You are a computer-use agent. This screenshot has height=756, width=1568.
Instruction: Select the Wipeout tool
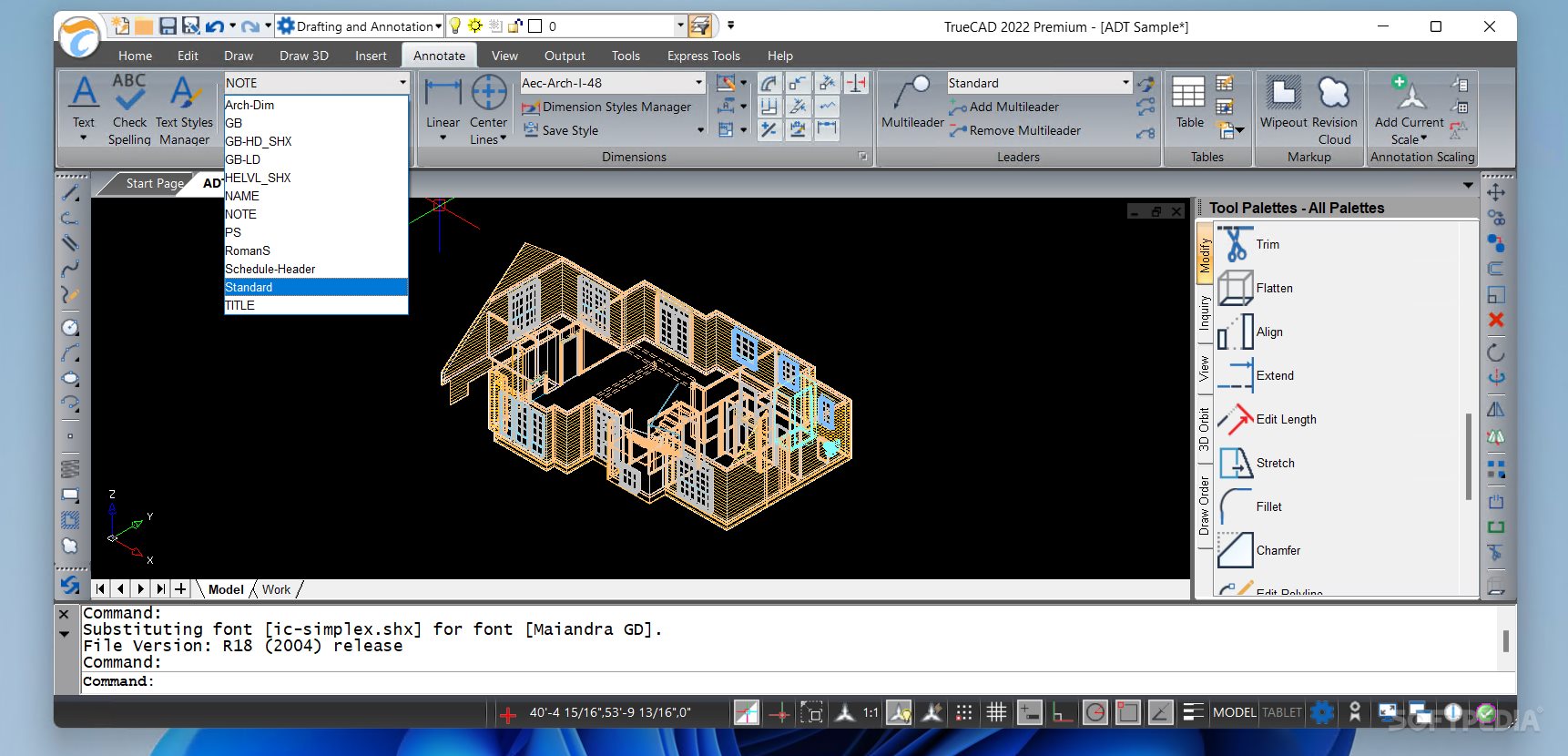click(x=1284, y=102)
